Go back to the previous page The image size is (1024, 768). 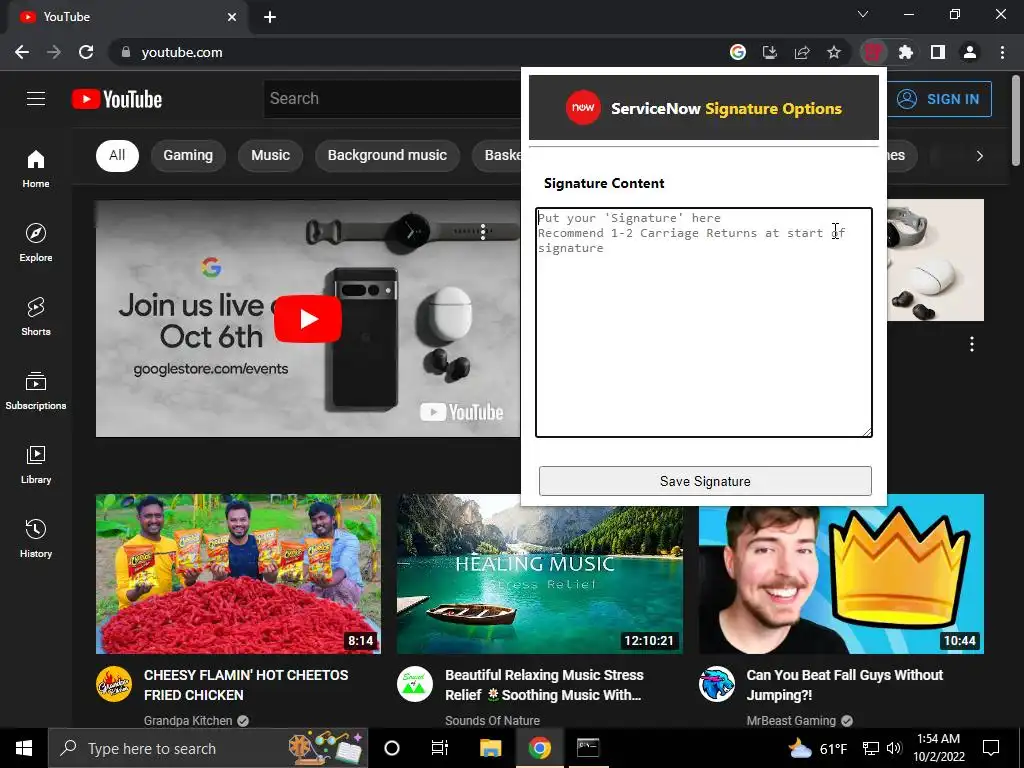22,52
